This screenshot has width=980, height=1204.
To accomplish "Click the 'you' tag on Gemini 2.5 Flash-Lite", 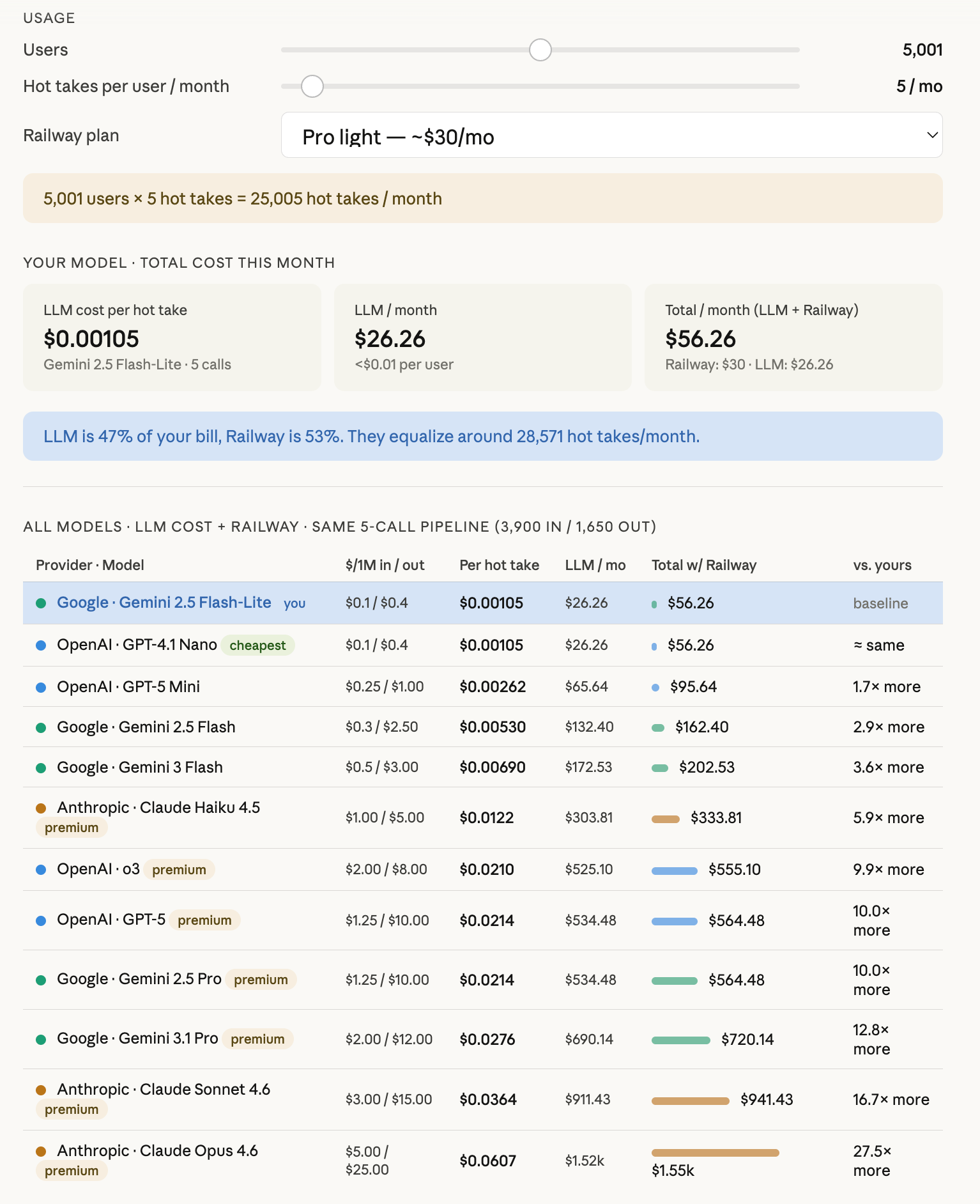I will point(295,603).
